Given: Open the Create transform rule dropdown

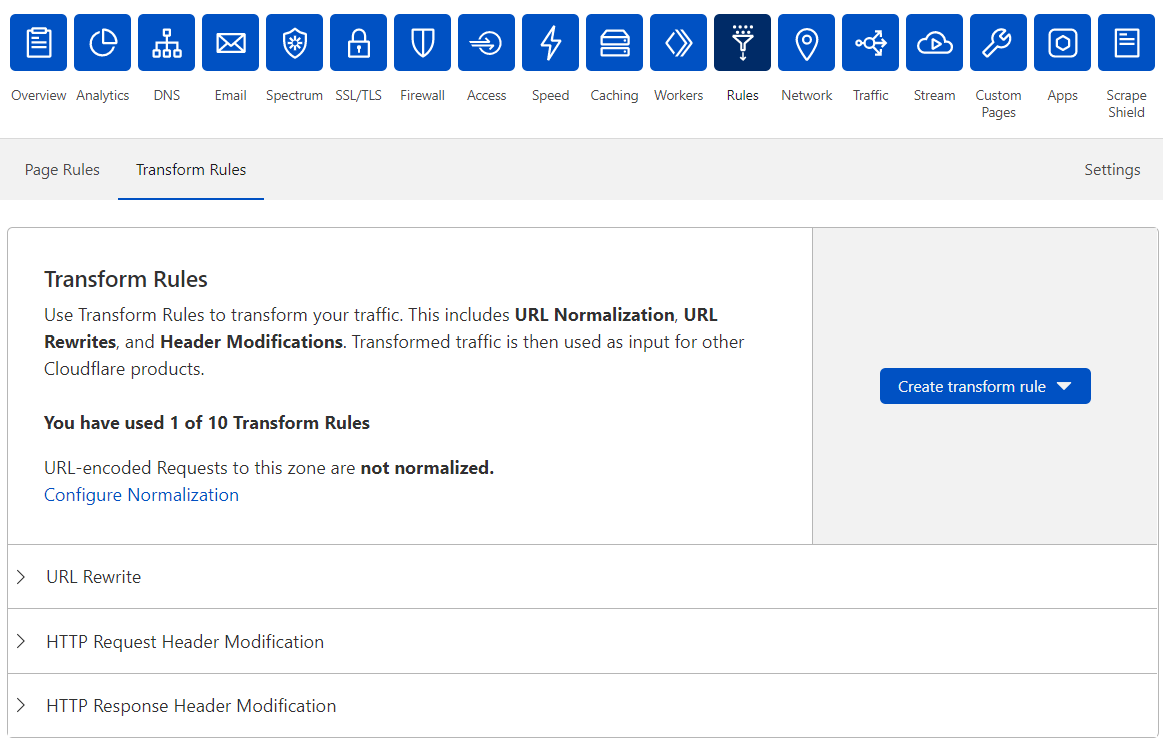Looking at the screenshot, I should click(x=985, y=387).
